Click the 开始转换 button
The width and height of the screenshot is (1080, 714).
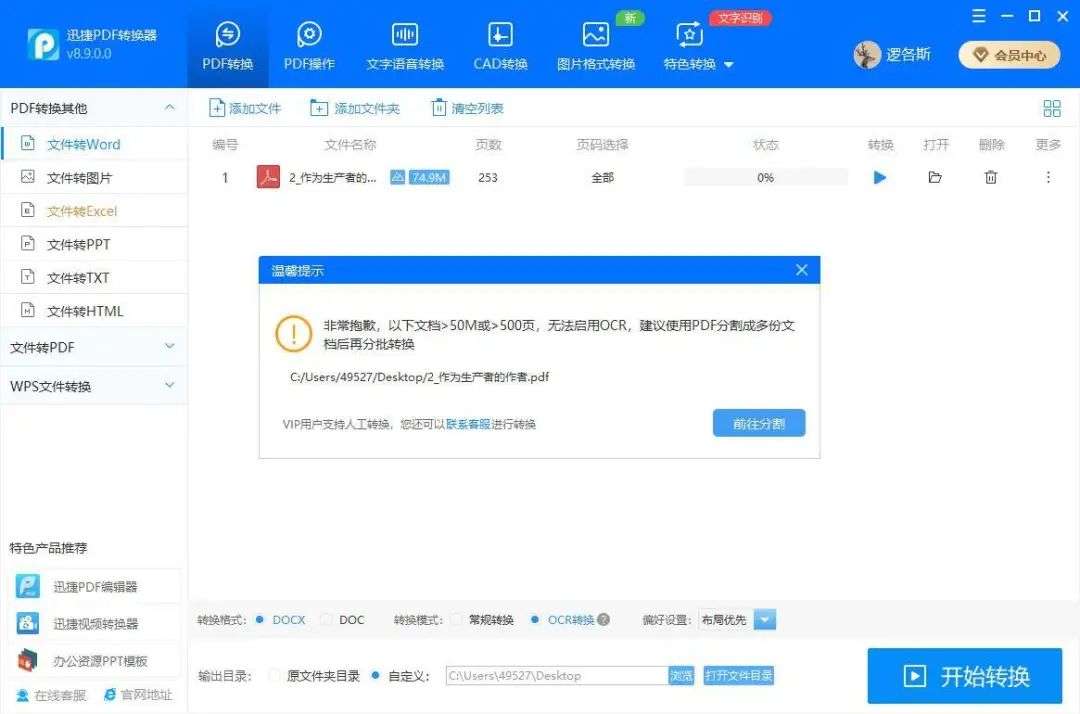(964, 676)
